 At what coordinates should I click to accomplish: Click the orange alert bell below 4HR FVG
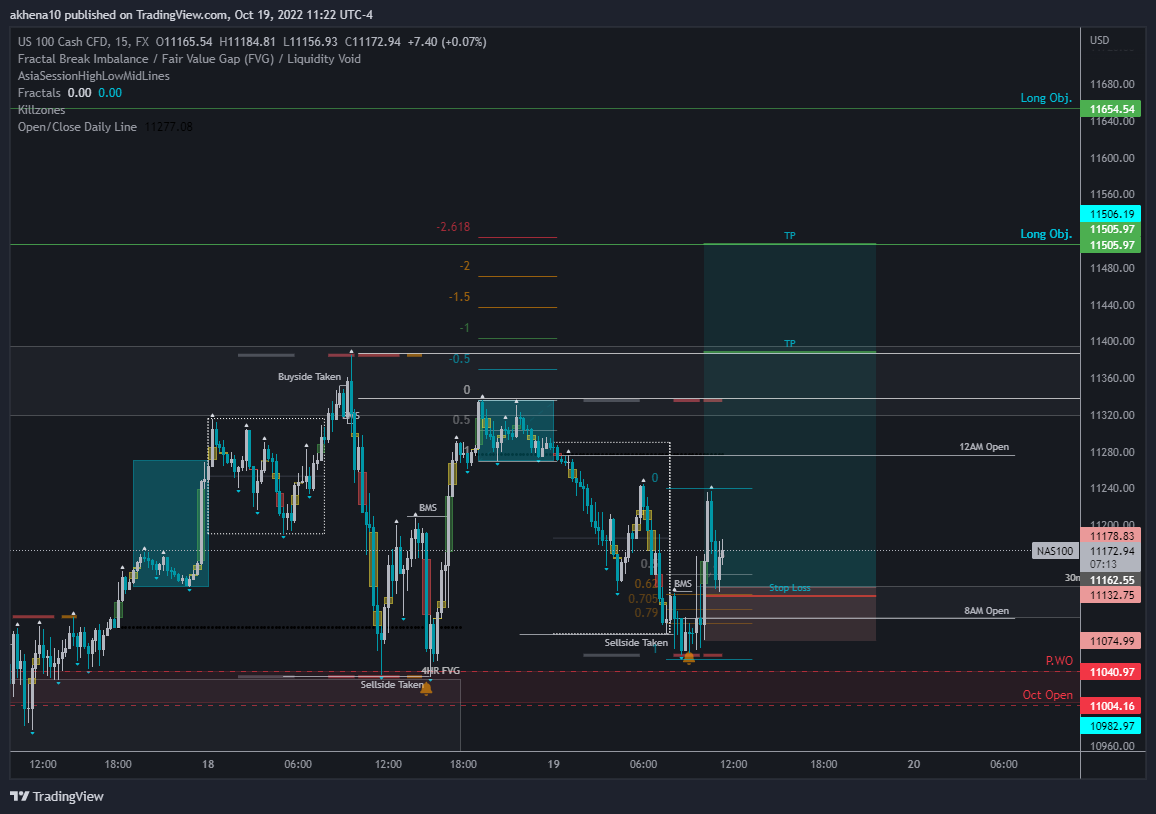[426, 688]
